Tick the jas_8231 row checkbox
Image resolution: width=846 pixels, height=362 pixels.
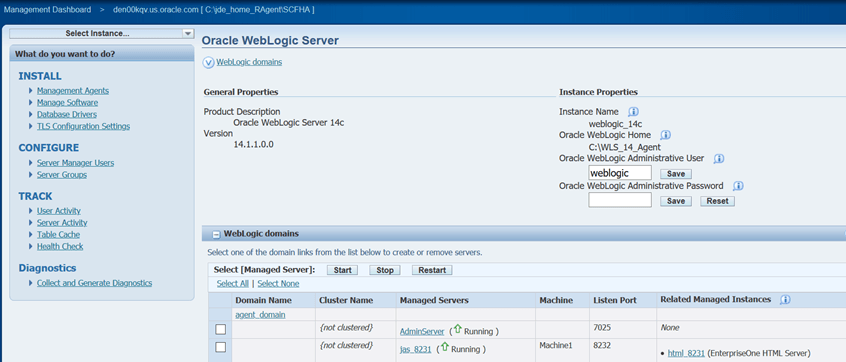click(221, 347)
